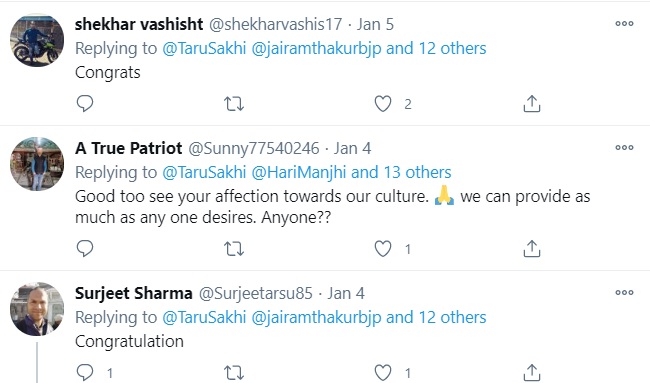This screenshot has height=383, width=650.
Task: Click 'and 13 others' link
Action: point(401,172)
